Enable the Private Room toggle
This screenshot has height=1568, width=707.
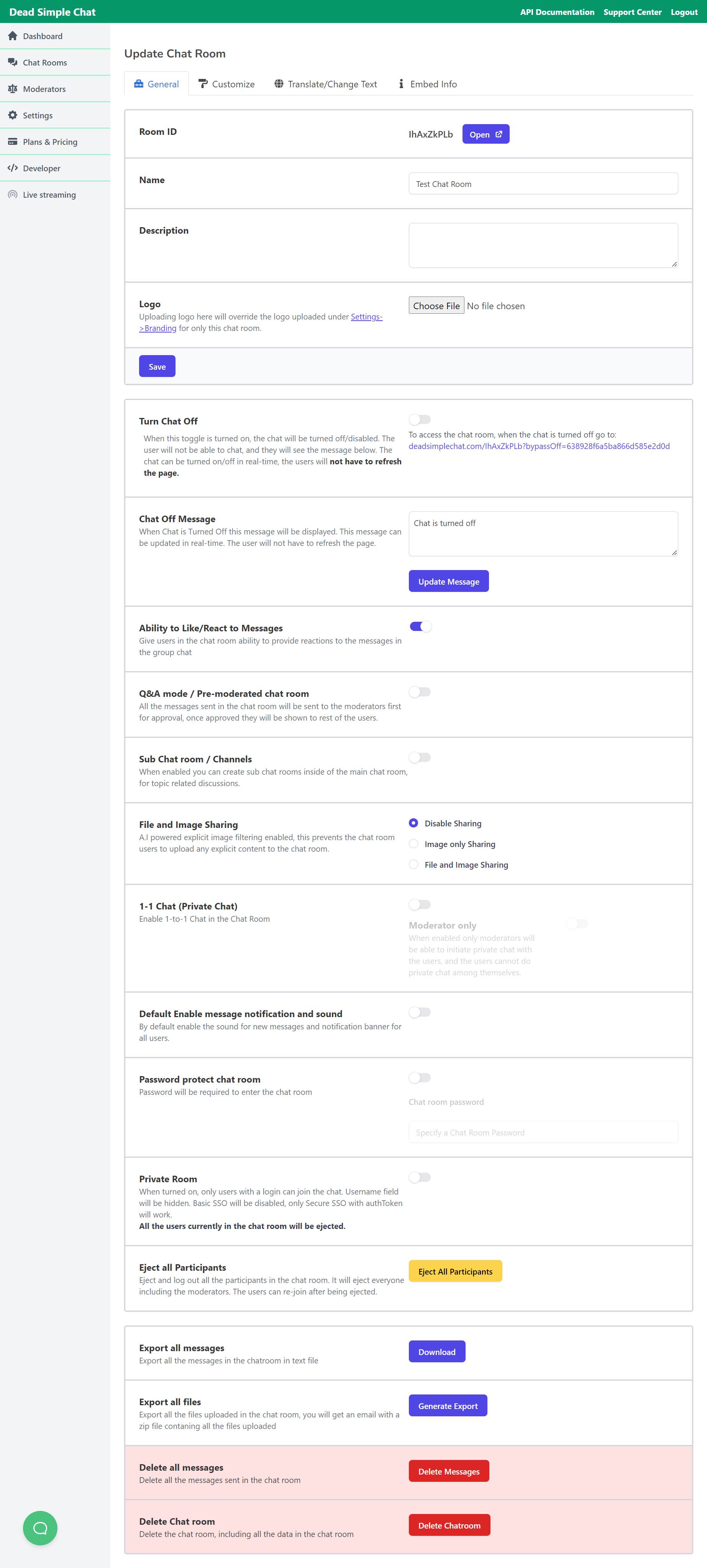pyautogui.click(x=420, y=1177)
